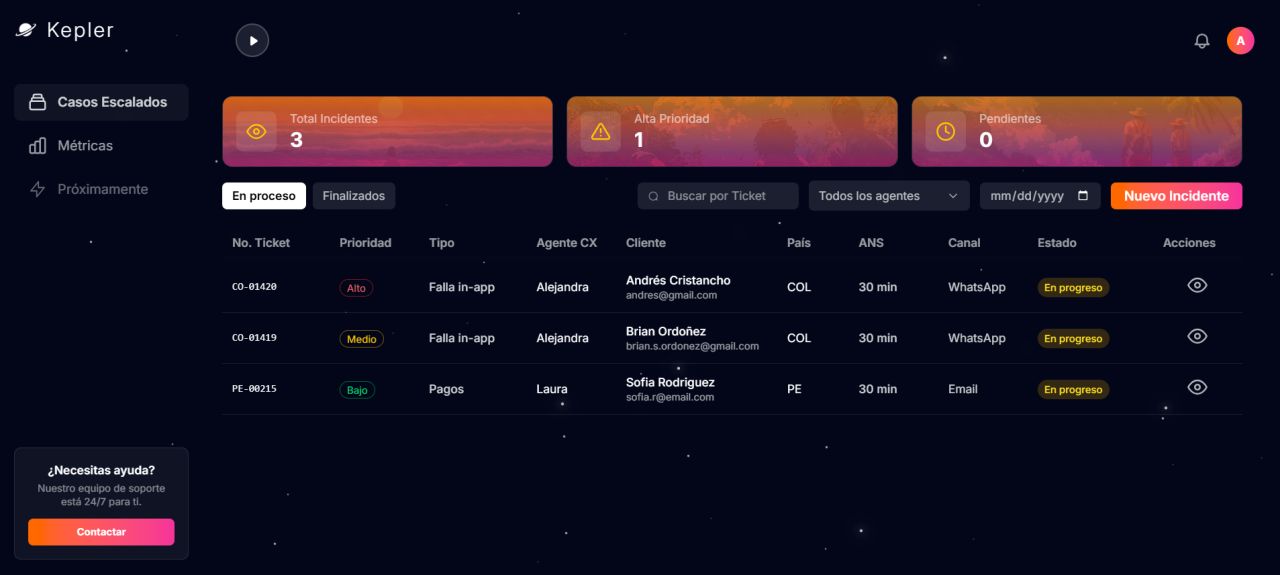Image resolution: width=1280 pixels, height=575 pixels.
Task: Click the clock icon in Pendientes card
Action: (945, 131)
